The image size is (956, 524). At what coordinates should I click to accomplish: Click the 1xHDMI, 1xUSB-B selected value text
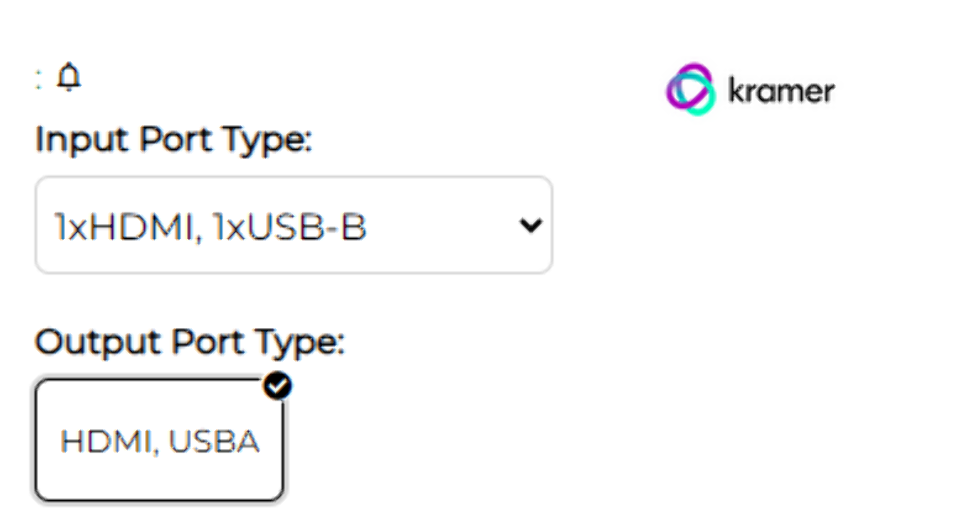click(211, 228)
